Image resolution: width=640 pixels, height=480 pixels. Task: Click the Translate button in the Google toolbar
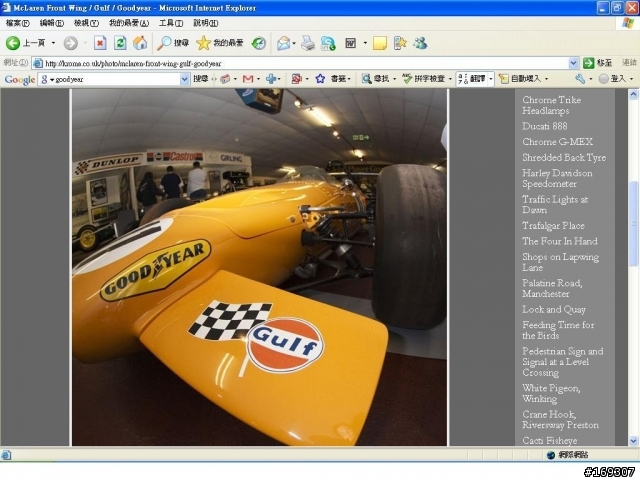(x=472, y=79)
